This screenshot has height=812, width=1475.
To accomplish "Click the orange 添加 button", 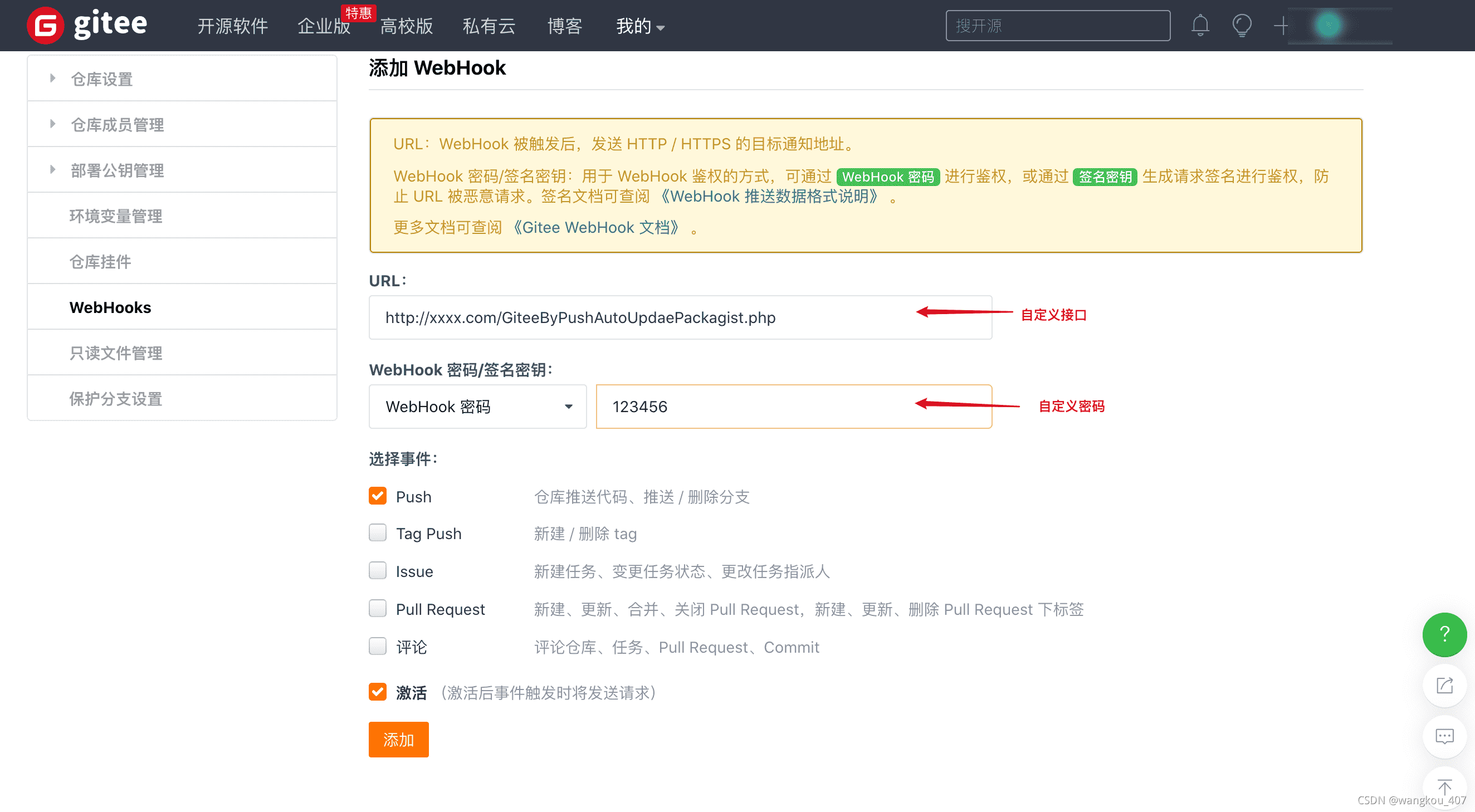I will click(398, 740).
